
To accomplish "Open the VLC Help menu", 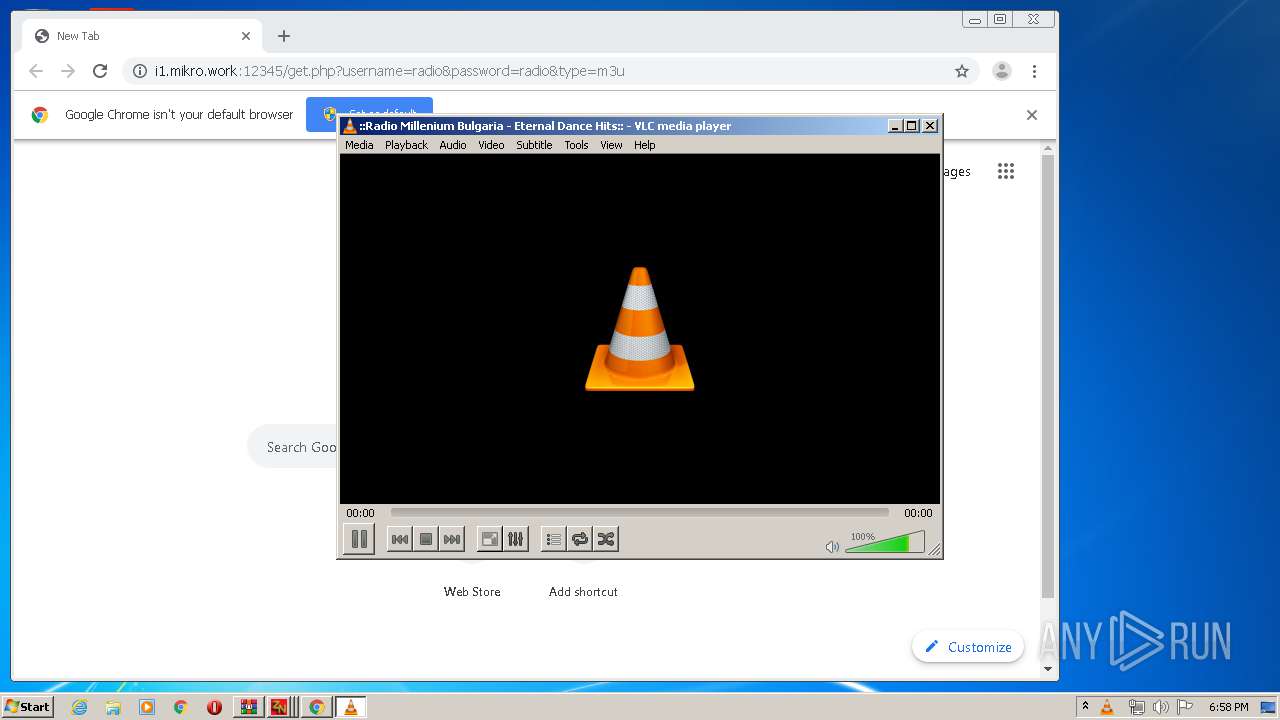I will click(x=645, y=145).
